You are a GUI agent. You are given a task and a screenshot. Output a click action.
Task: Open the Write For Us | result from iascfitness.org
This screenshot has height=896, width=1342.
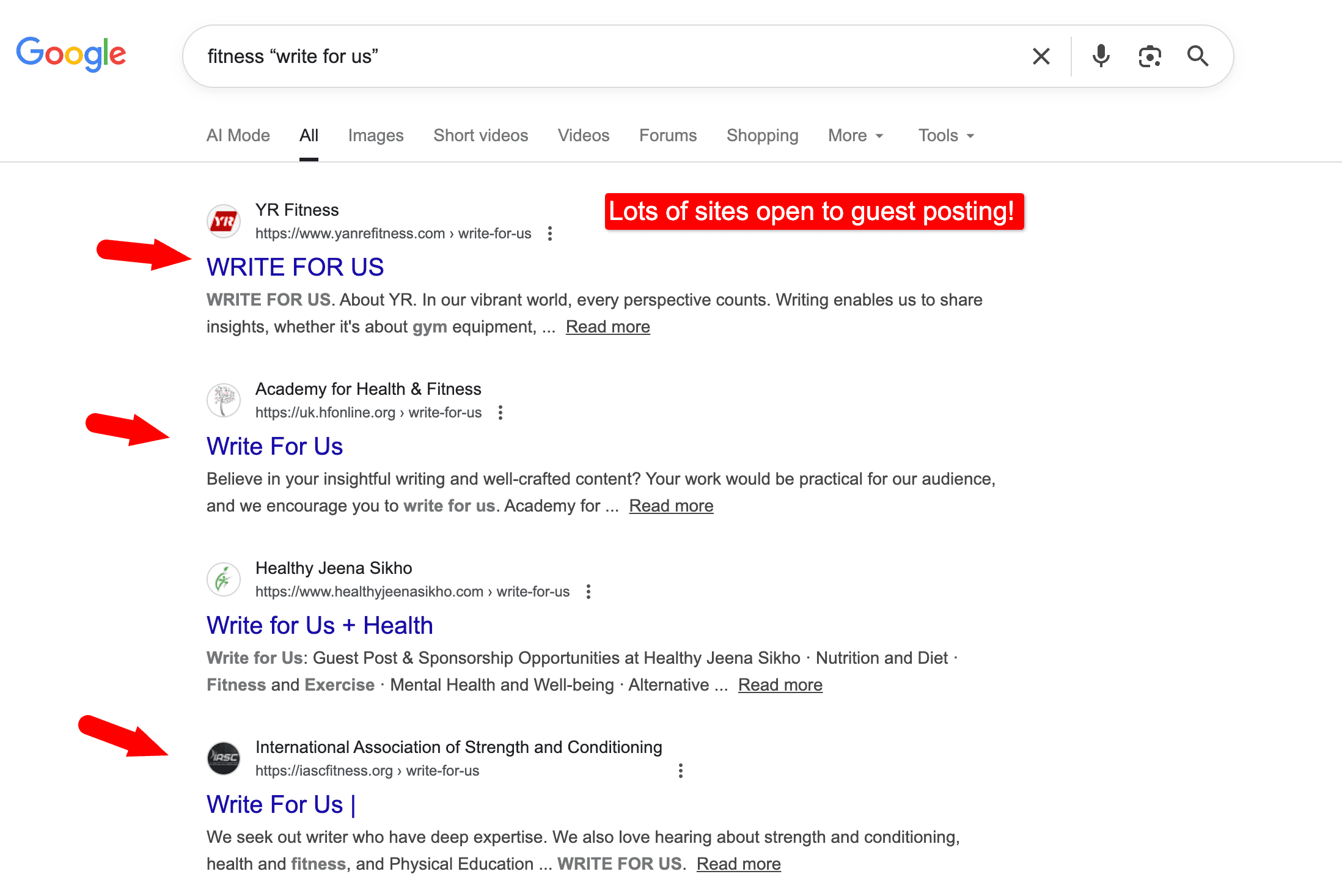click(x=281, y=804)
